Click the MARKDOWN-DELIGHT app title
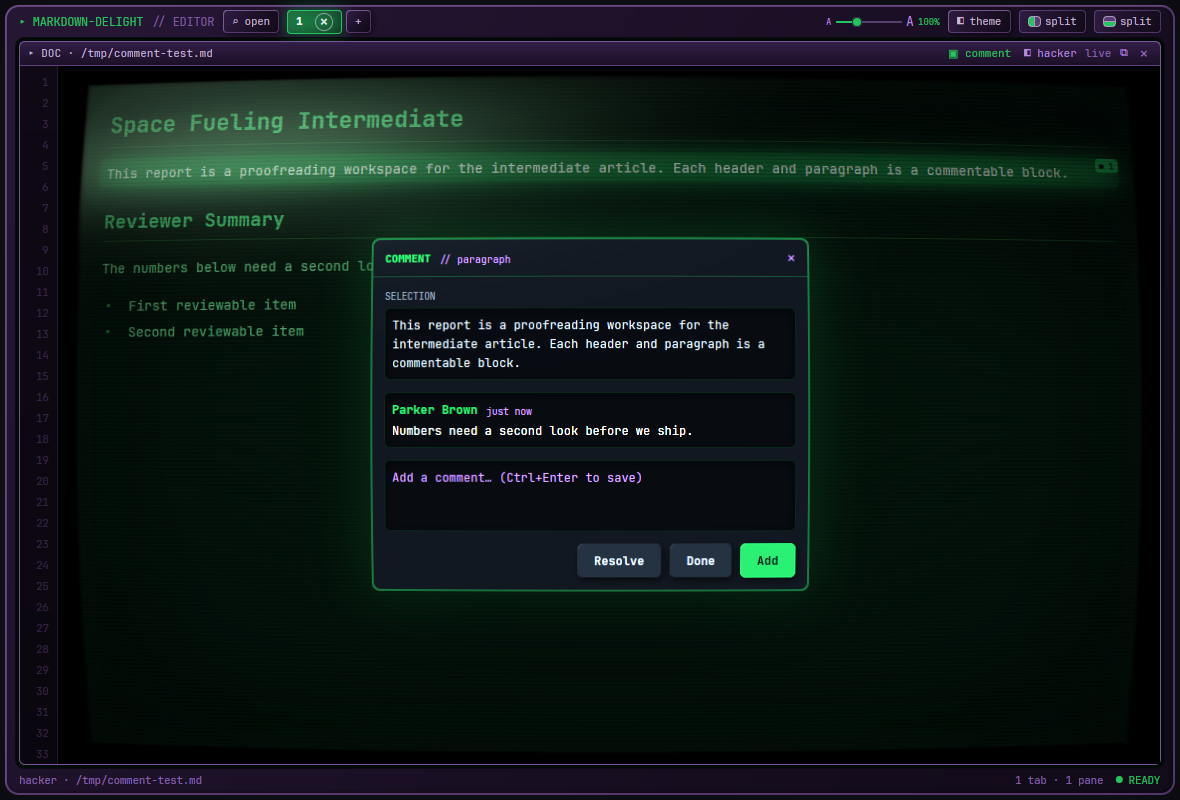The height and width of the screenshot is (800, 1180). pos(87,22)
